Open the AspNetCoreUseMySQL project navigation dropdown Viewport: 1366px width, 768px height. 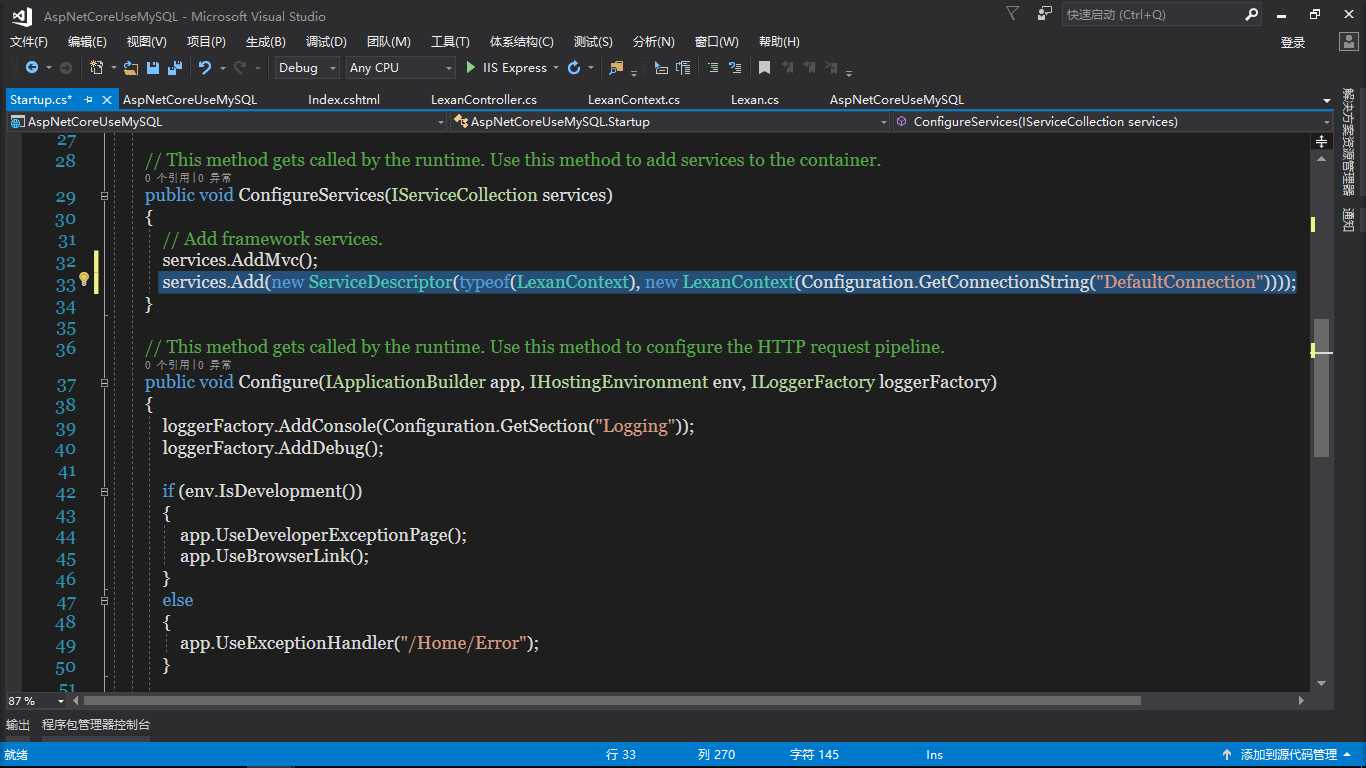pyautogui.click(x=227, y=122)
